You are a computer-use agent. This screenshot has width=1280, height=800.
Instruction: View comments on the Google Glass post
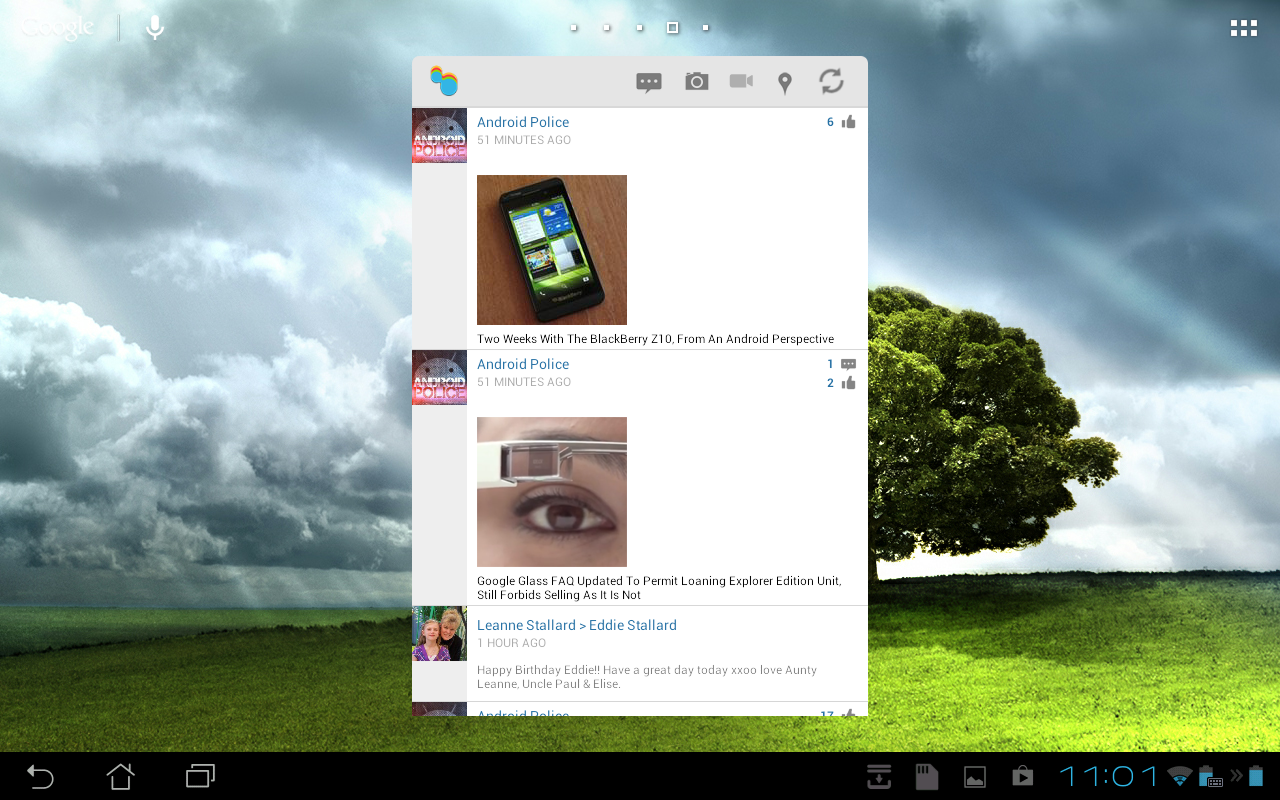coord(848,364)
